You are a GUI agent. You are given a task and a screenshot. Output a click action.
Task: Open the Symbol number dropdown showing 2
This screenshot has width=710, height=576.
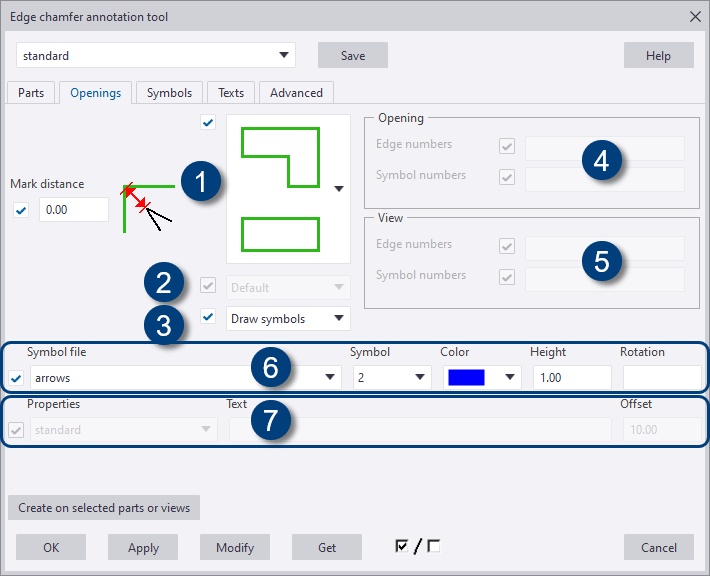click(x=392, y=377)
